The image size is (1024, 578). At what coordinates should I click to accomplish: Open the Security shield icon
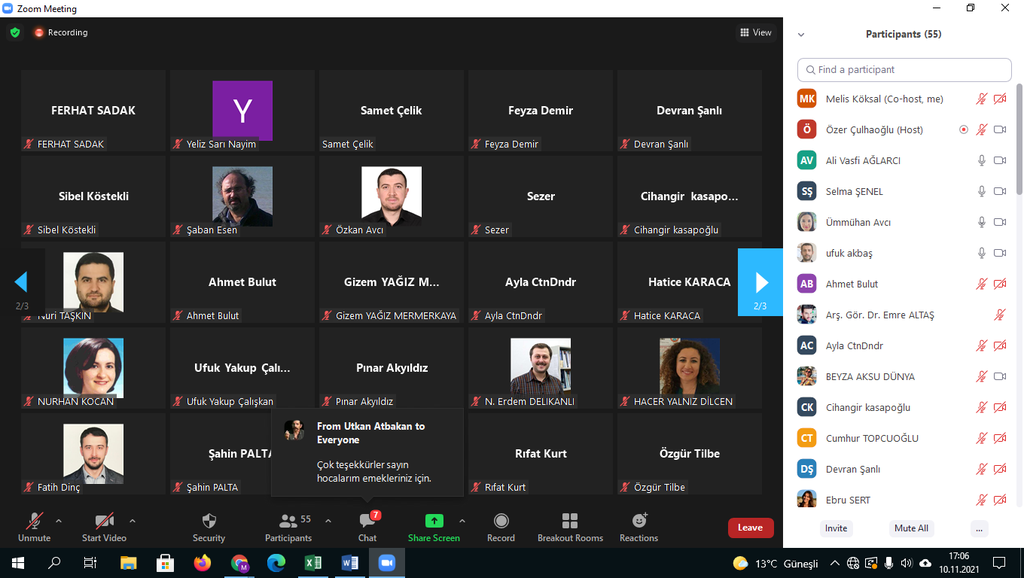209,521
